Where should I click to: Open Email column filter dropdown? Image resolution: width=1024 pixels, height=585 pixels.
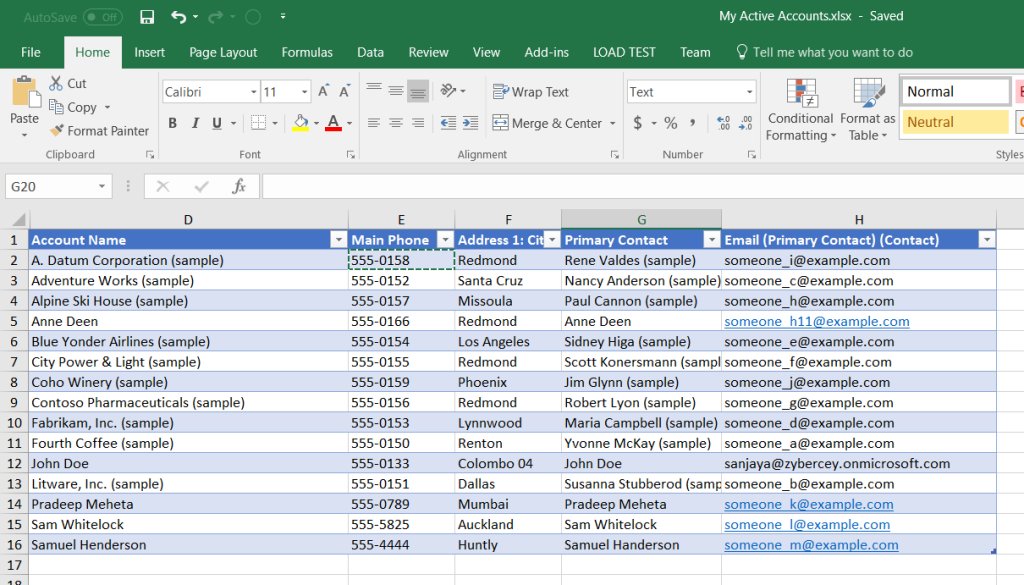pyautogui.click(x=987, y=240)
